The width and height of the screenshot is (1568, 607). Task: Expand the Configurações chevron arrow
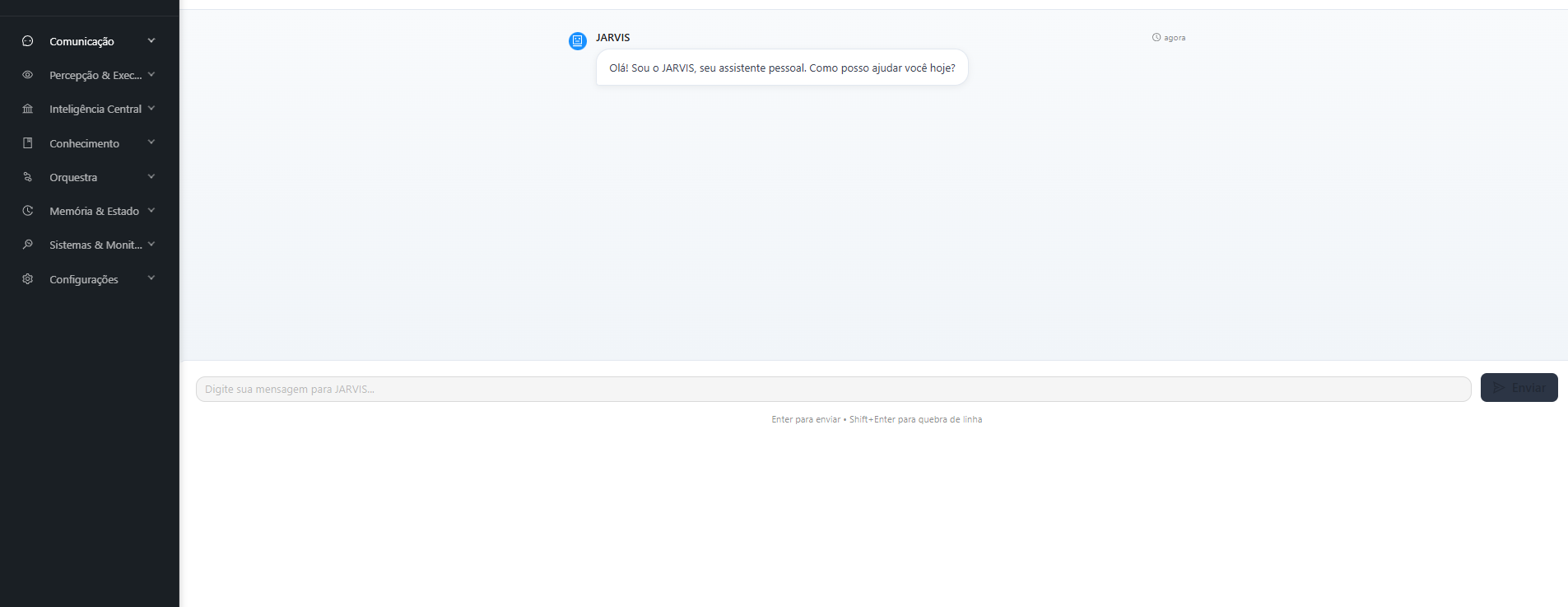click(151, 278)
